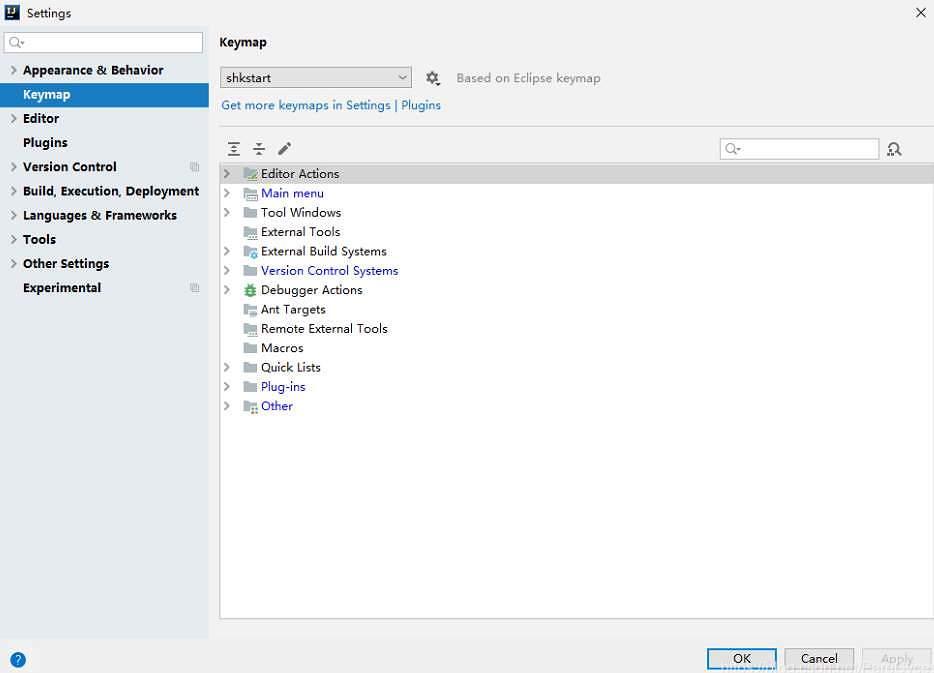Image resolution: width=934 pixels, height=673 pixels.
Task: Expand Version Control Systems node
Action: pyautogui.click(x=227, y=270)
